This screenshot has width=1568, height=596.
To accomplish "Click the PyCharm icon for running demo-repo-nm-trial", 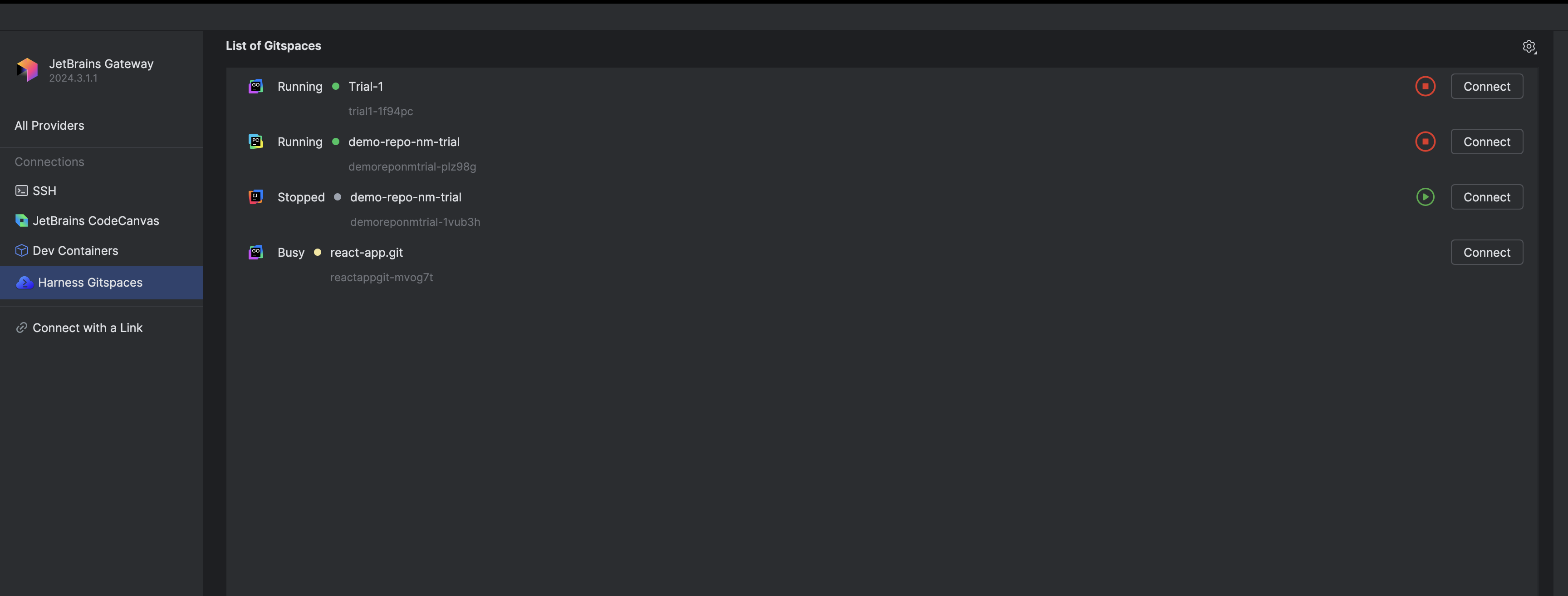I will point(255,142).
